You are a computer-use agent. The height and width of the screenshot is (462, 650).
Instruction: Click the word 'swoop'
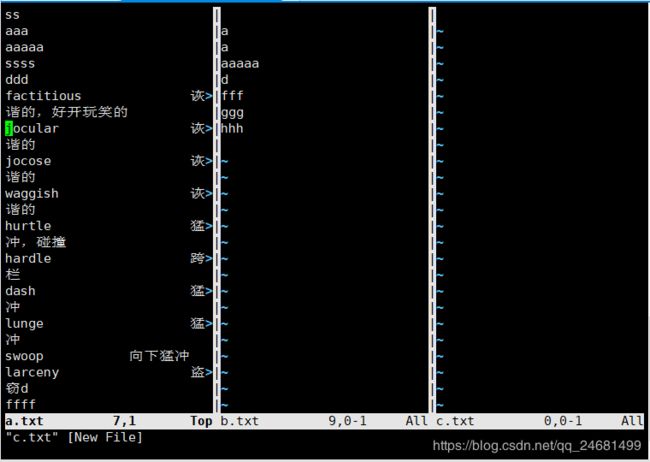click(24, 356)
